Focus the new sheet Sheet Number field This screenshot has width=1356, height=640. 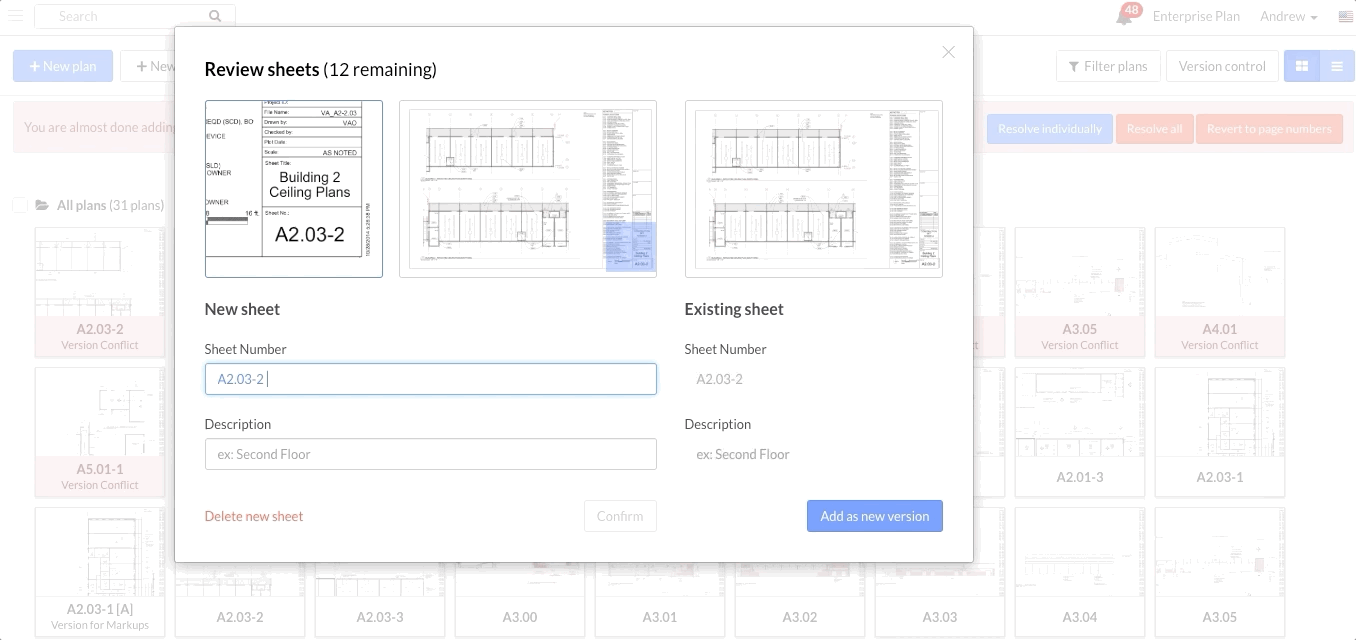[430, 379]
